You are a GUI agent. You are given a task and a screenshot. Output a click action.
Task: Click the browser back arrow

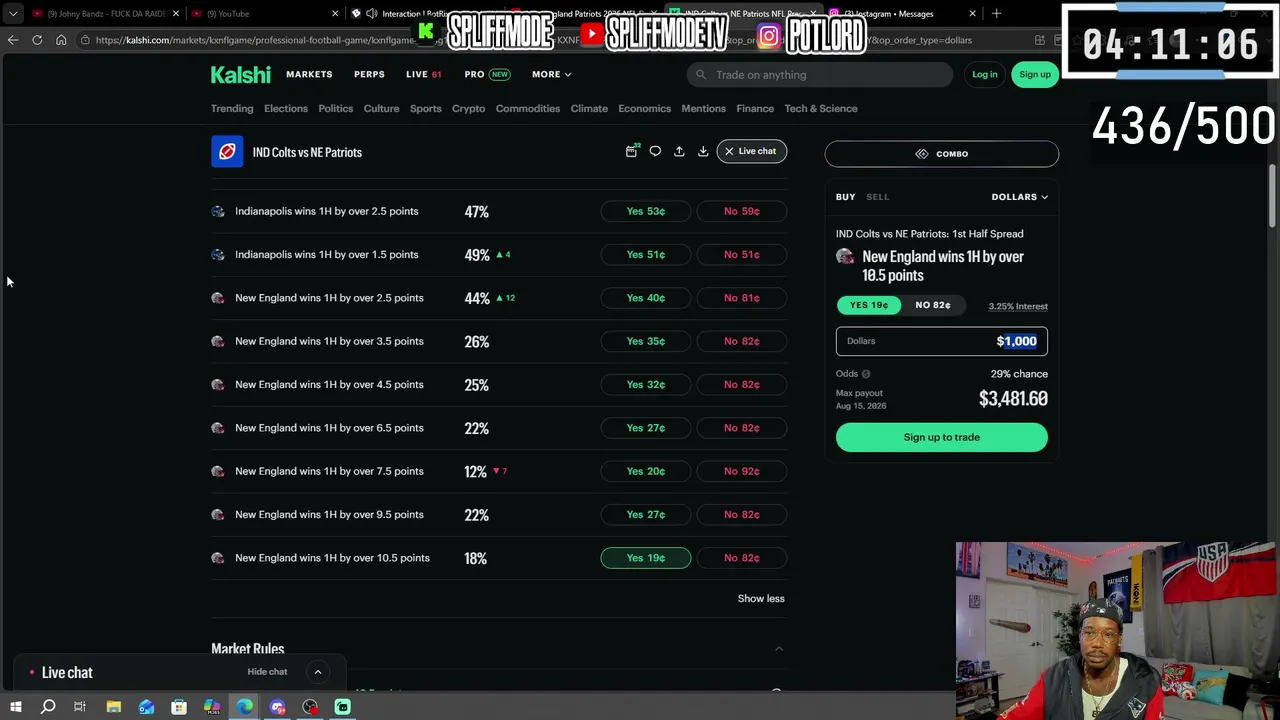[x=12, y=40]
